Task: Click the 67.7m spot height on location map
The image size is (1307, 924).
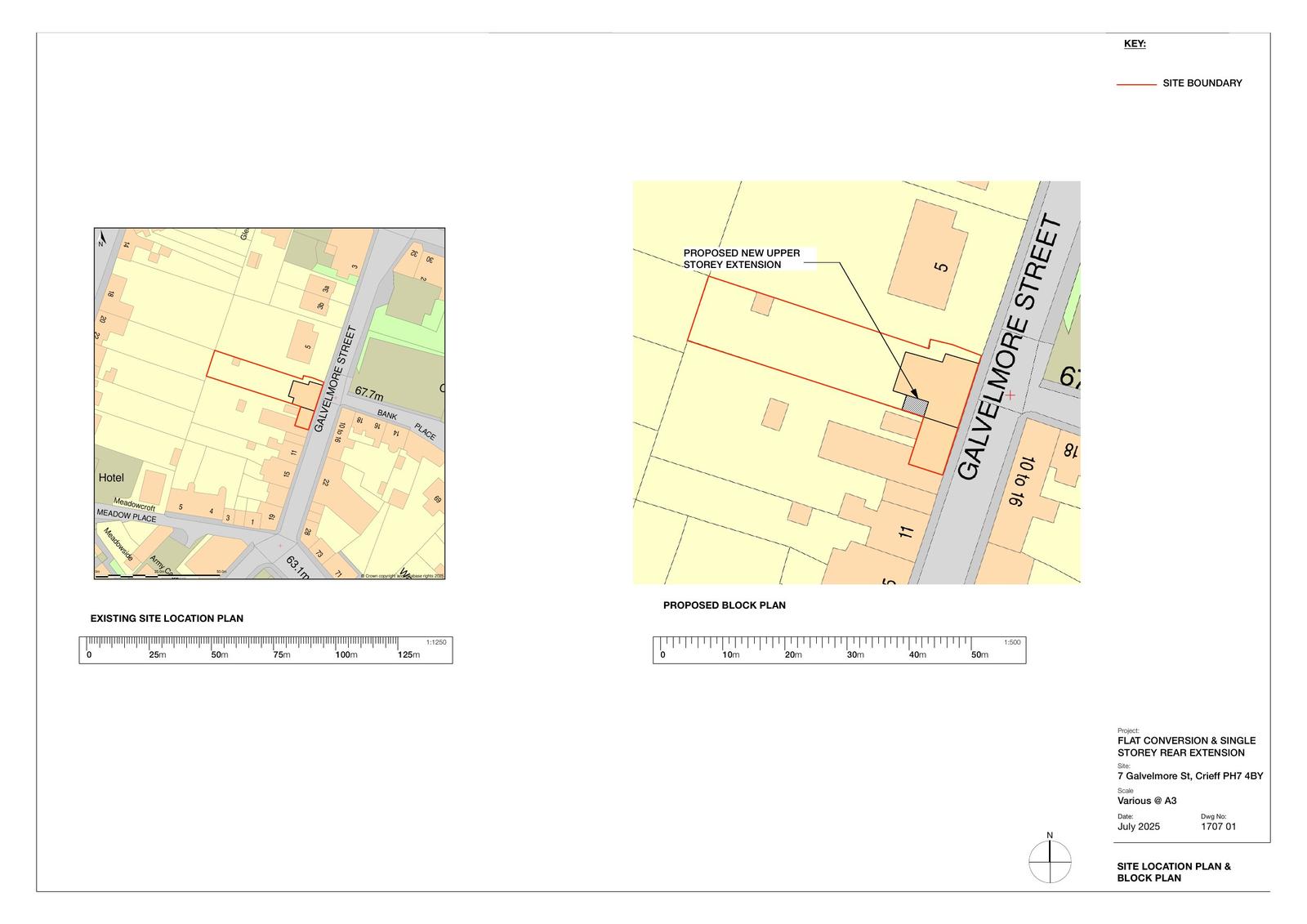Action: tap(369, 394)
